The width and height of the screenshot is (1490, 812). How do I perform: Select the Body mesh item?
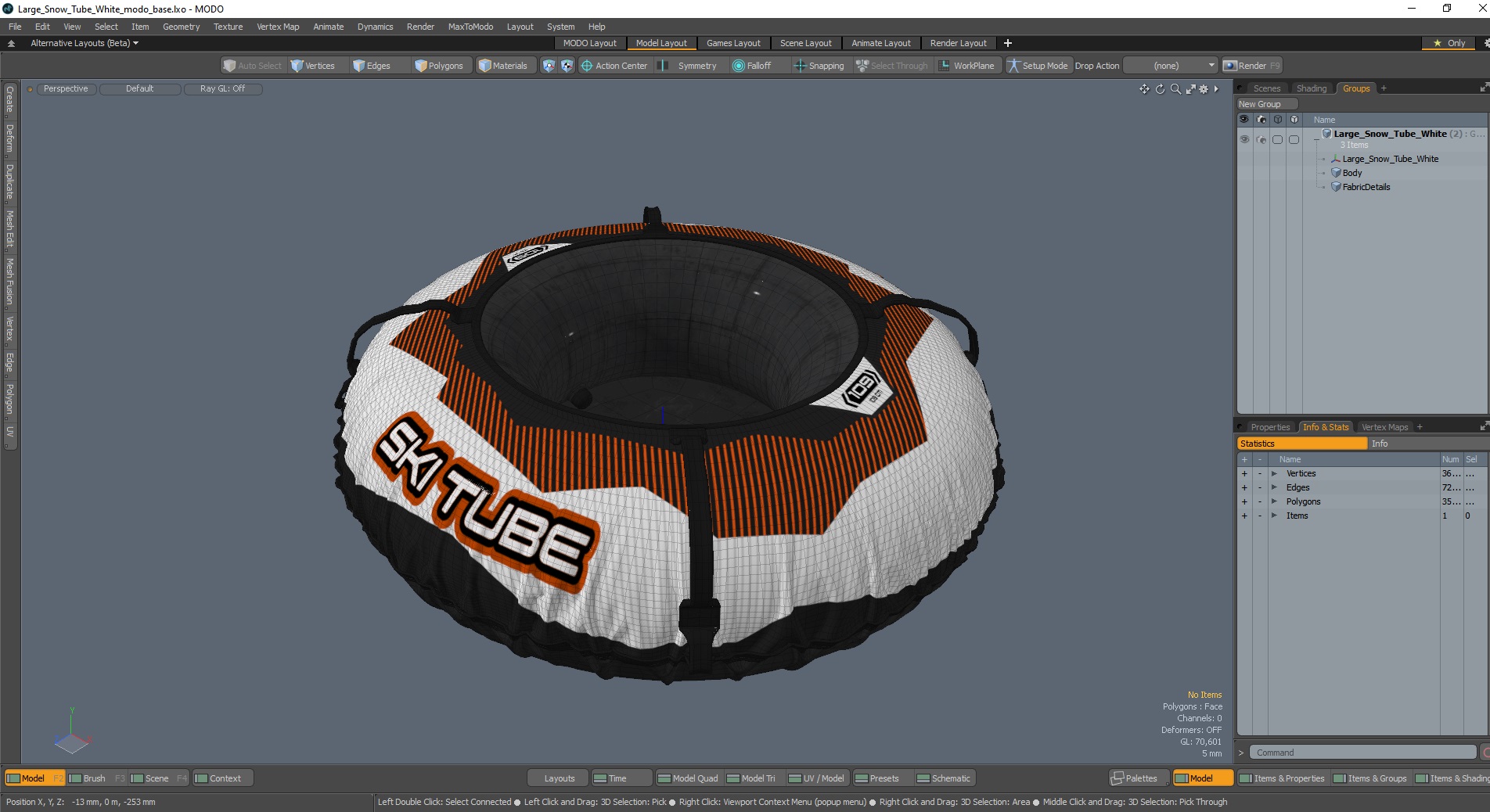pos(1352,173)
